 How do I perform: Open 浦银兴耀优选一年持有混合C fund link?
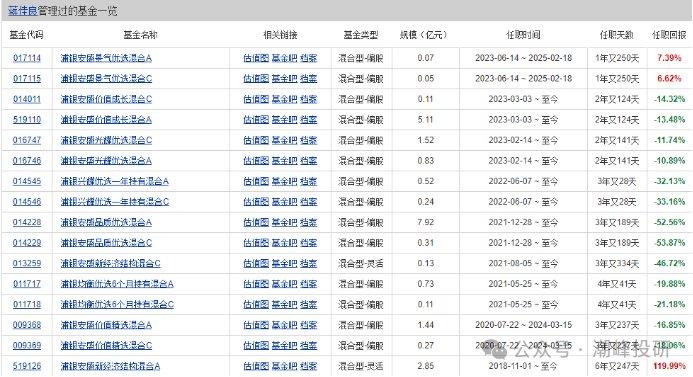point(114,202)
